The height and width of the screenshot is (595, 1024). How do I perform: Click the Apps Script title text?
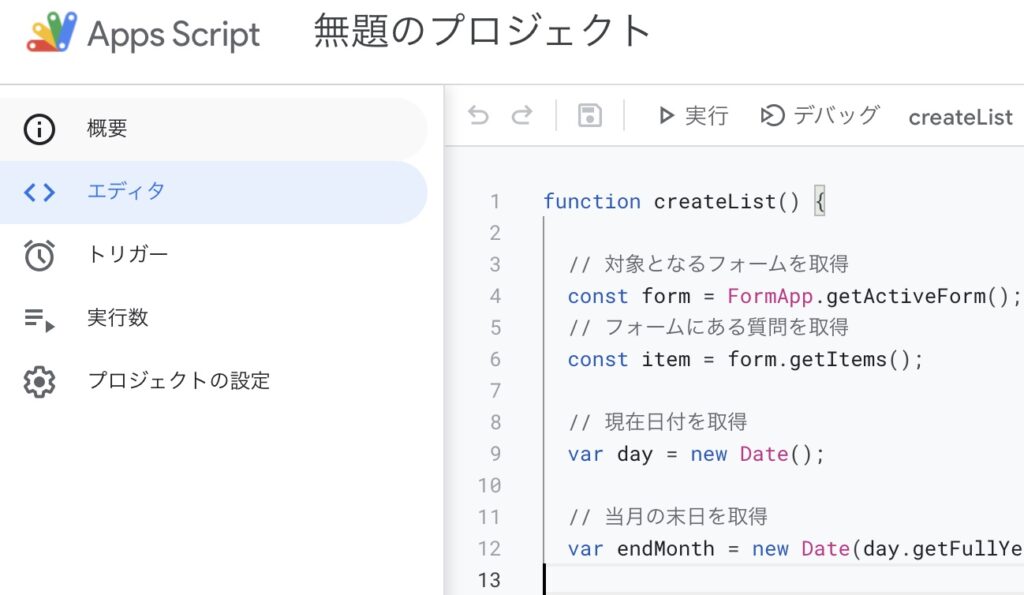point(174,34)
